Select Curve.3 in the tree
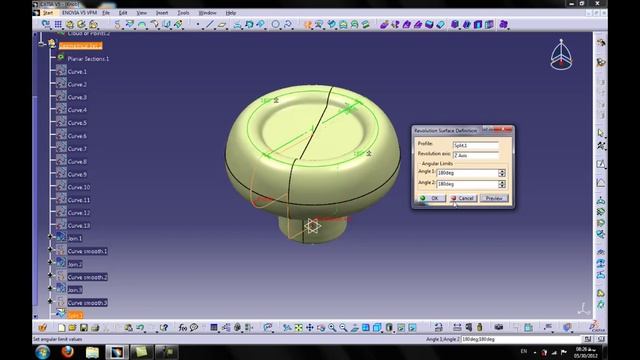640x360 pixels. [x=77, y=98]
